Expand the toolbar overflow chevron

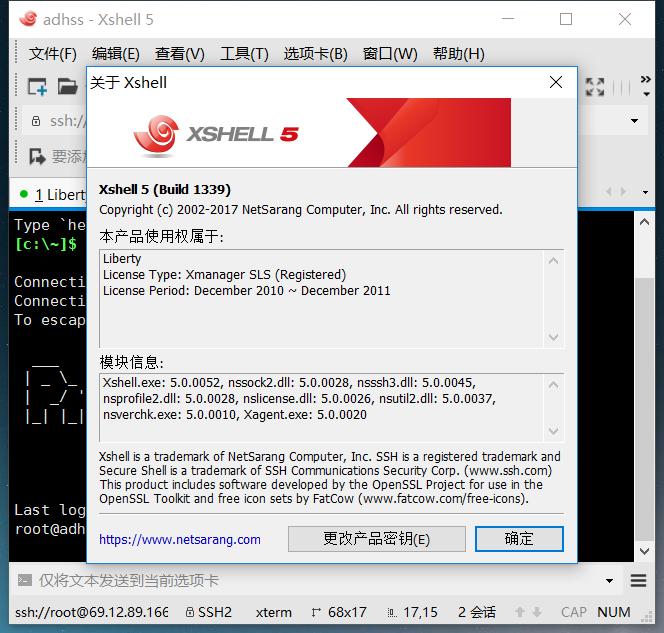(x=645, y=86)
